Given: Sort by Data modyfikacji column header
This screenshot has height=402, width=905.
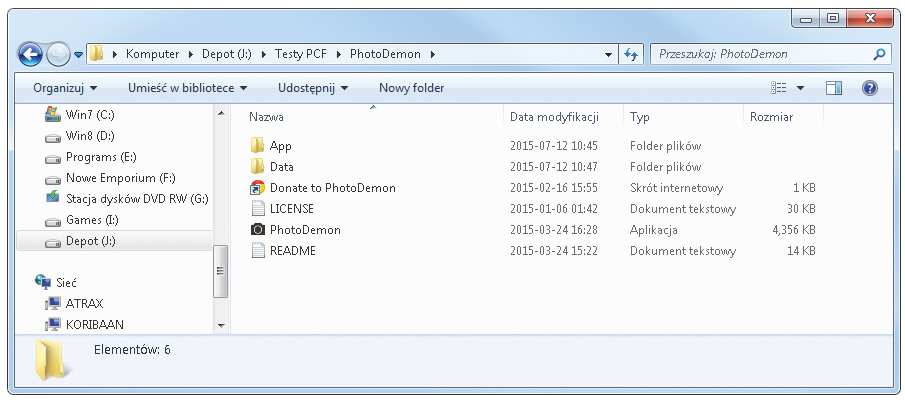Looking at the screenshot, I should click(x=553, y=117).
